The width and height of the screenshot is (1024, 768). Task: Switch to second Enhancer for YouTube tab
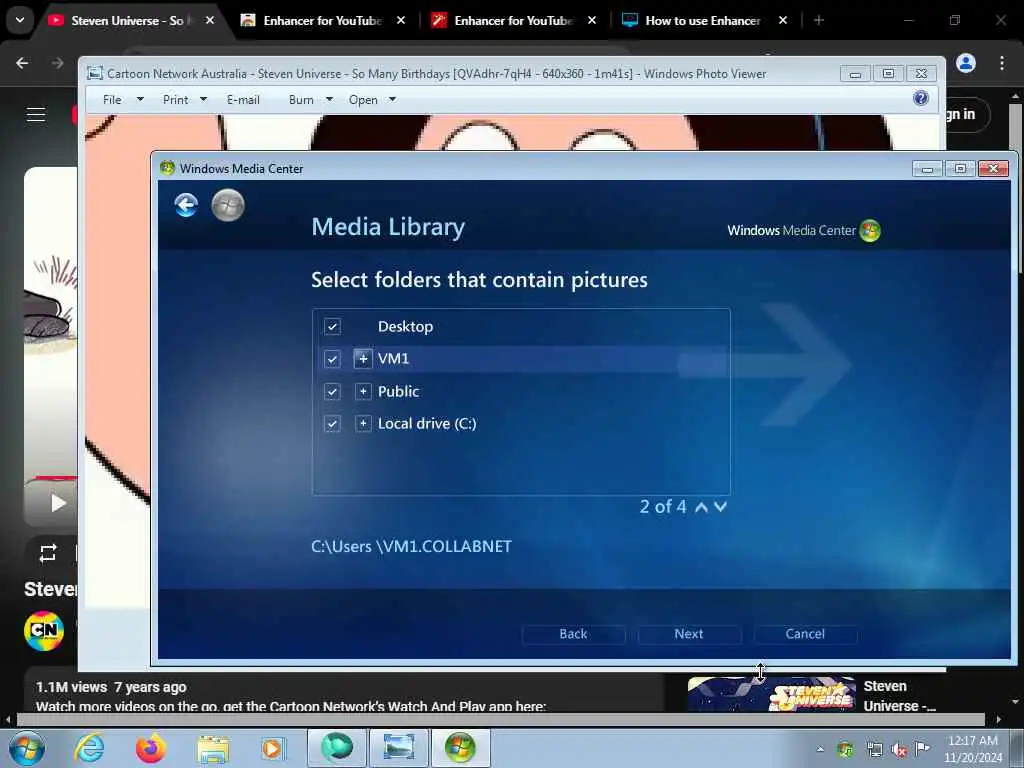click(513, 21)
